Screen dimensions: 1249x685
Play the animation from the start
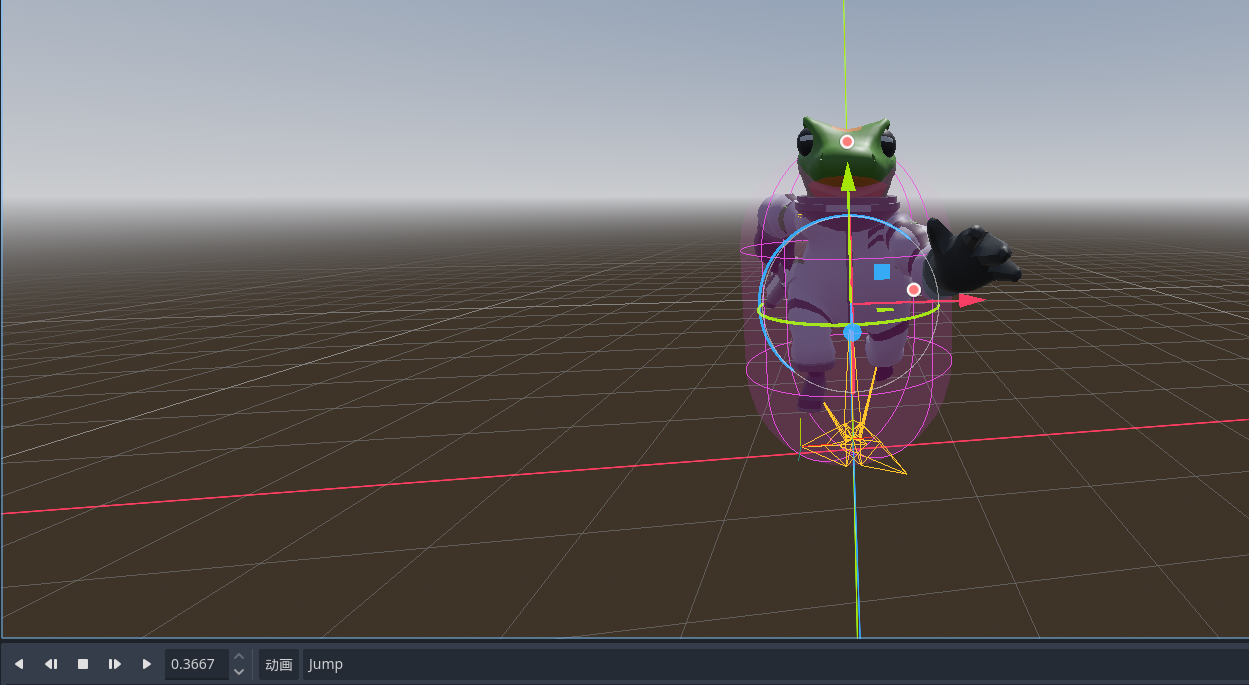click(x=115, y=664)
